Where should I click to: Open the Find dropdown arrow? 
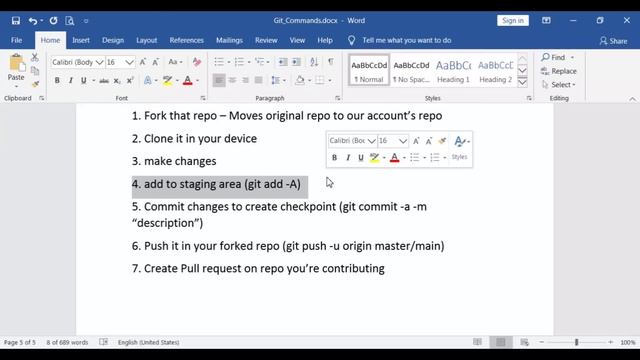572,58
